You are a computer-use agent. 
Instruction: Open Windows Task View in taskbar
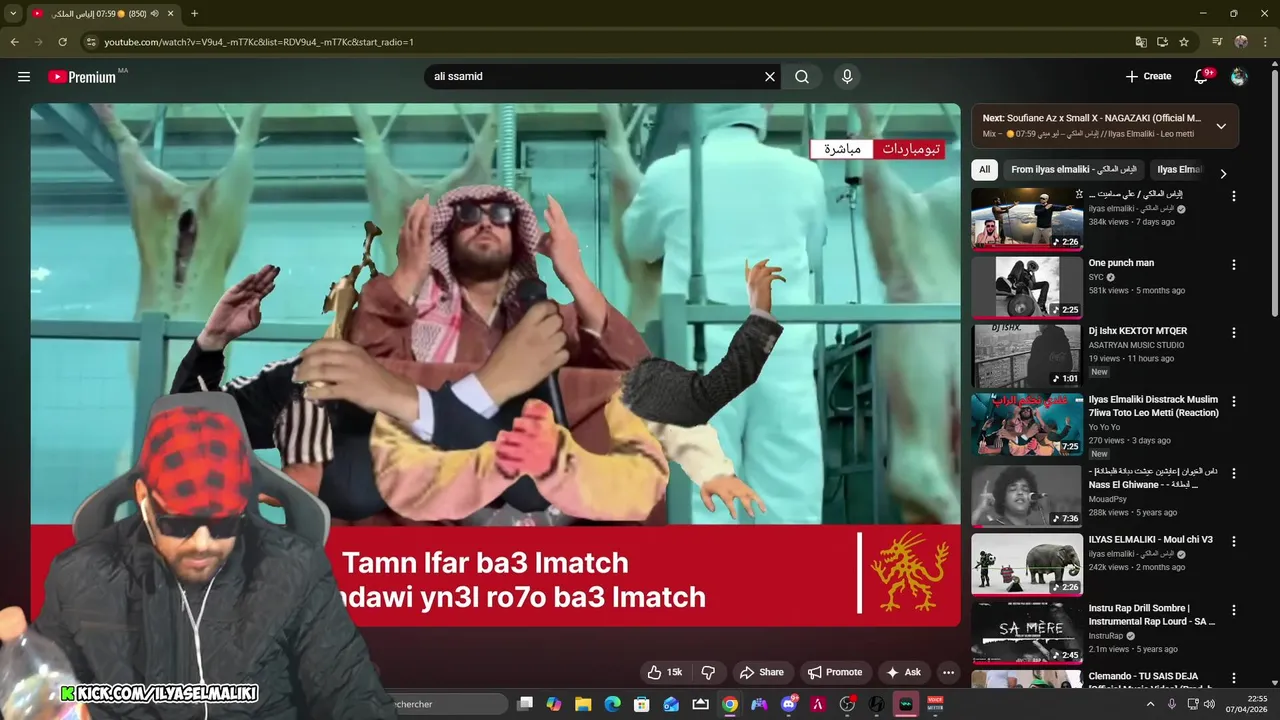pos(525,704)
